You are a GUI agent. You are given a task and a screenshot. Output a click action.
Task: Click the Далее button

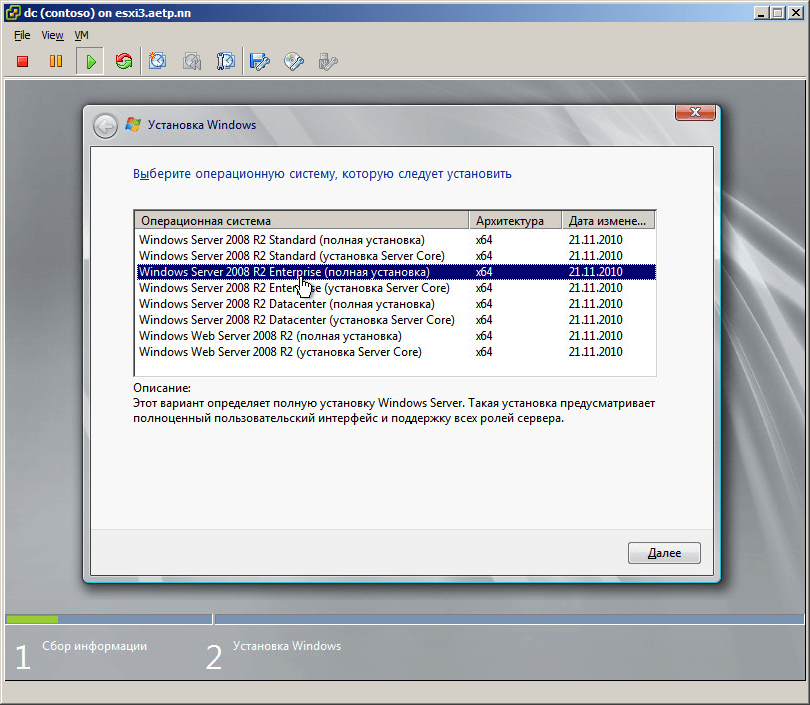[664, 553]
